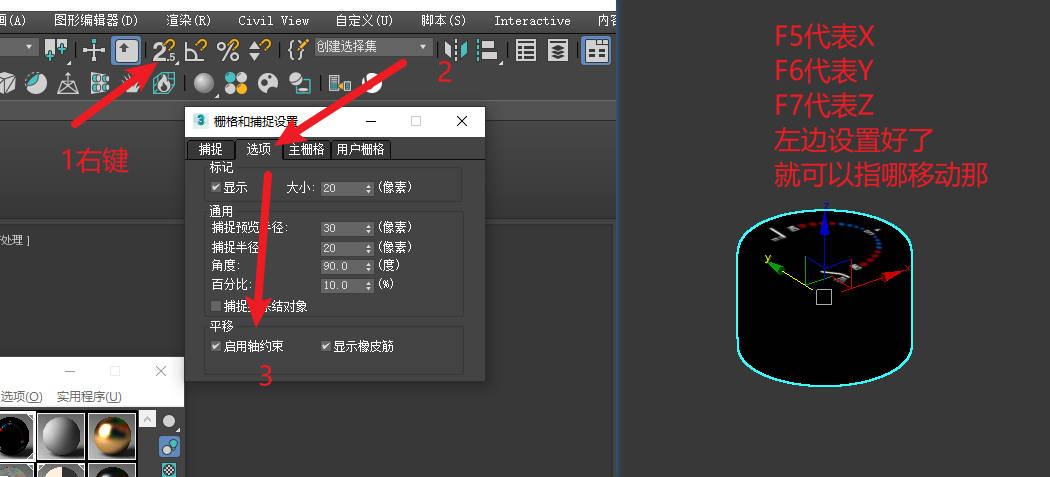The image size is (1050, 477).
Task: Click the 大小 value field
Action: (x=342, y=189)
